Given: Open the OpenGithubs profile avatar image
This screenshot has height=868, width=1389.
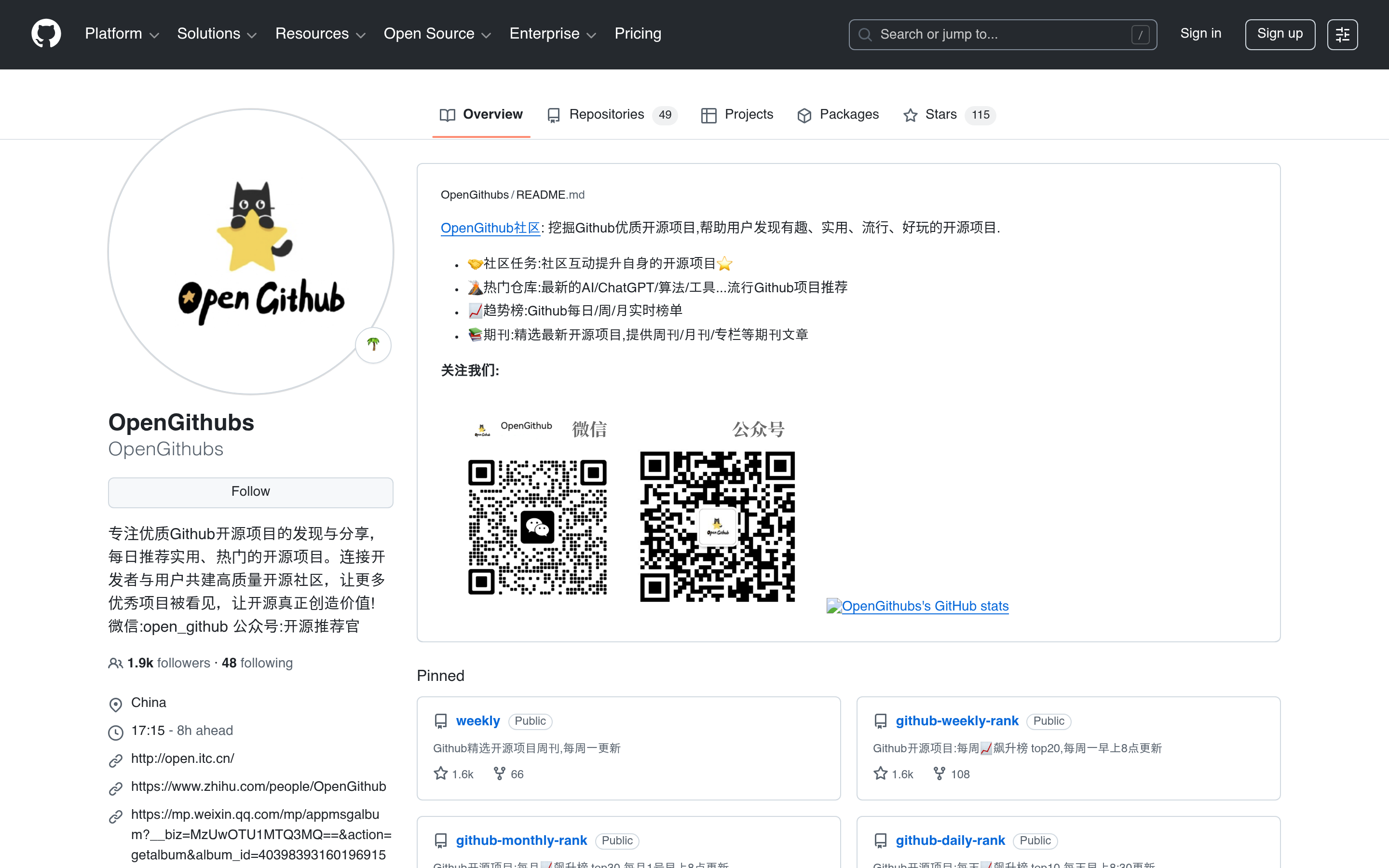Looking at the screenshot, I should [251, 251].
